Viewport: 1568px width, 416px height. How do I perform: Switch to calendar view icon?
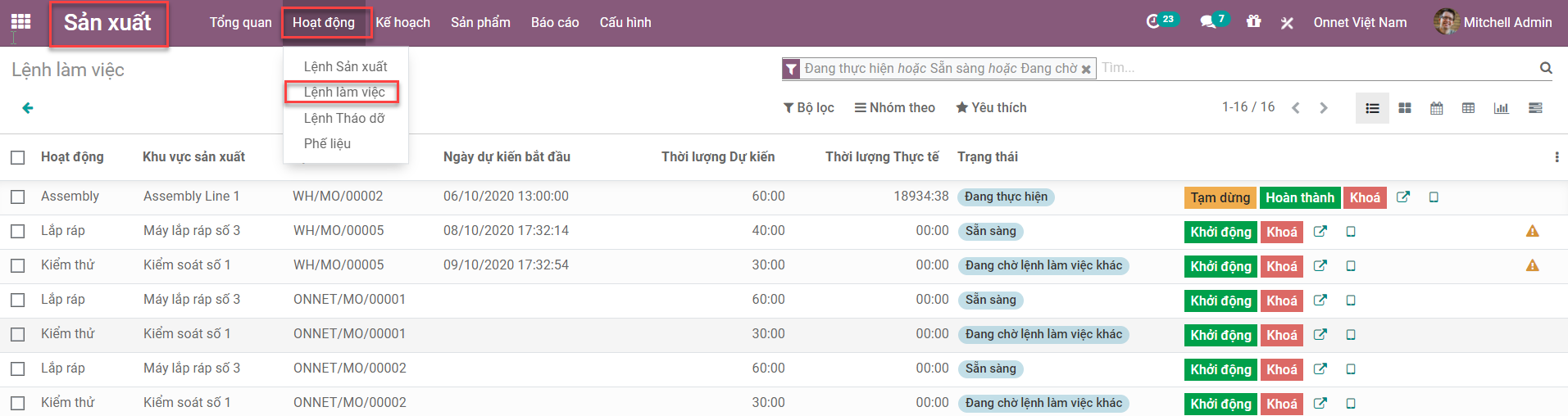(x=1437, y=108)
